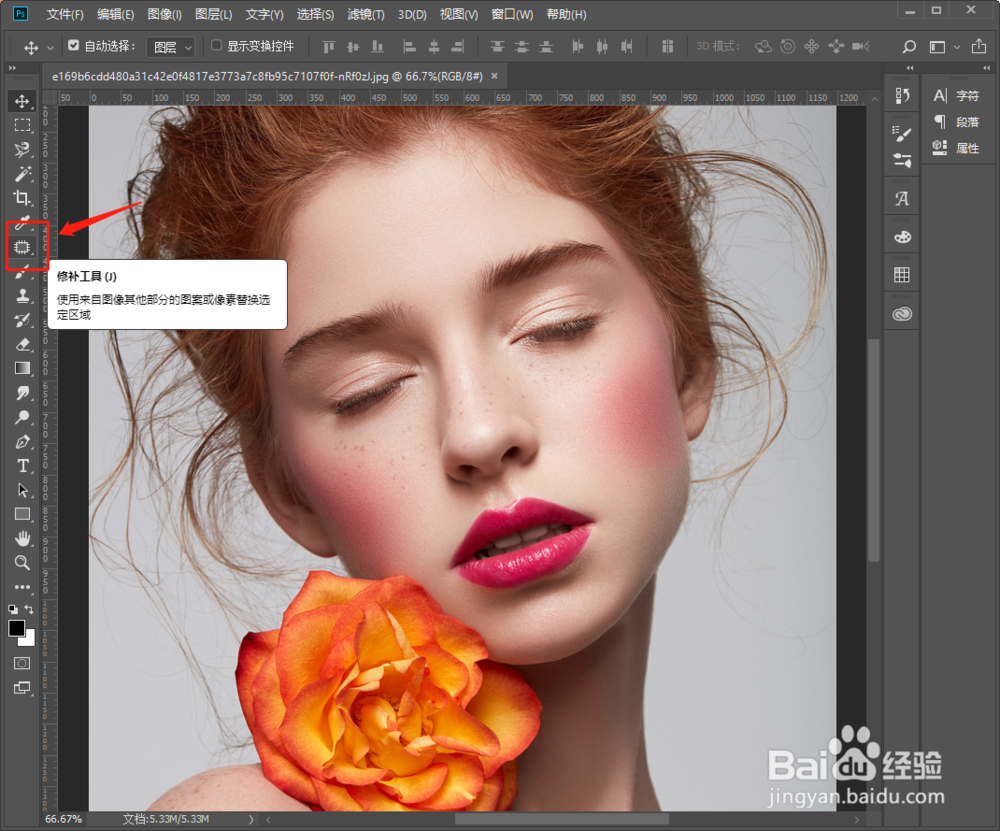The width and height of the screenshot is (1000, 831).
Task: Select the Crop tool
Action: (22, 198)
